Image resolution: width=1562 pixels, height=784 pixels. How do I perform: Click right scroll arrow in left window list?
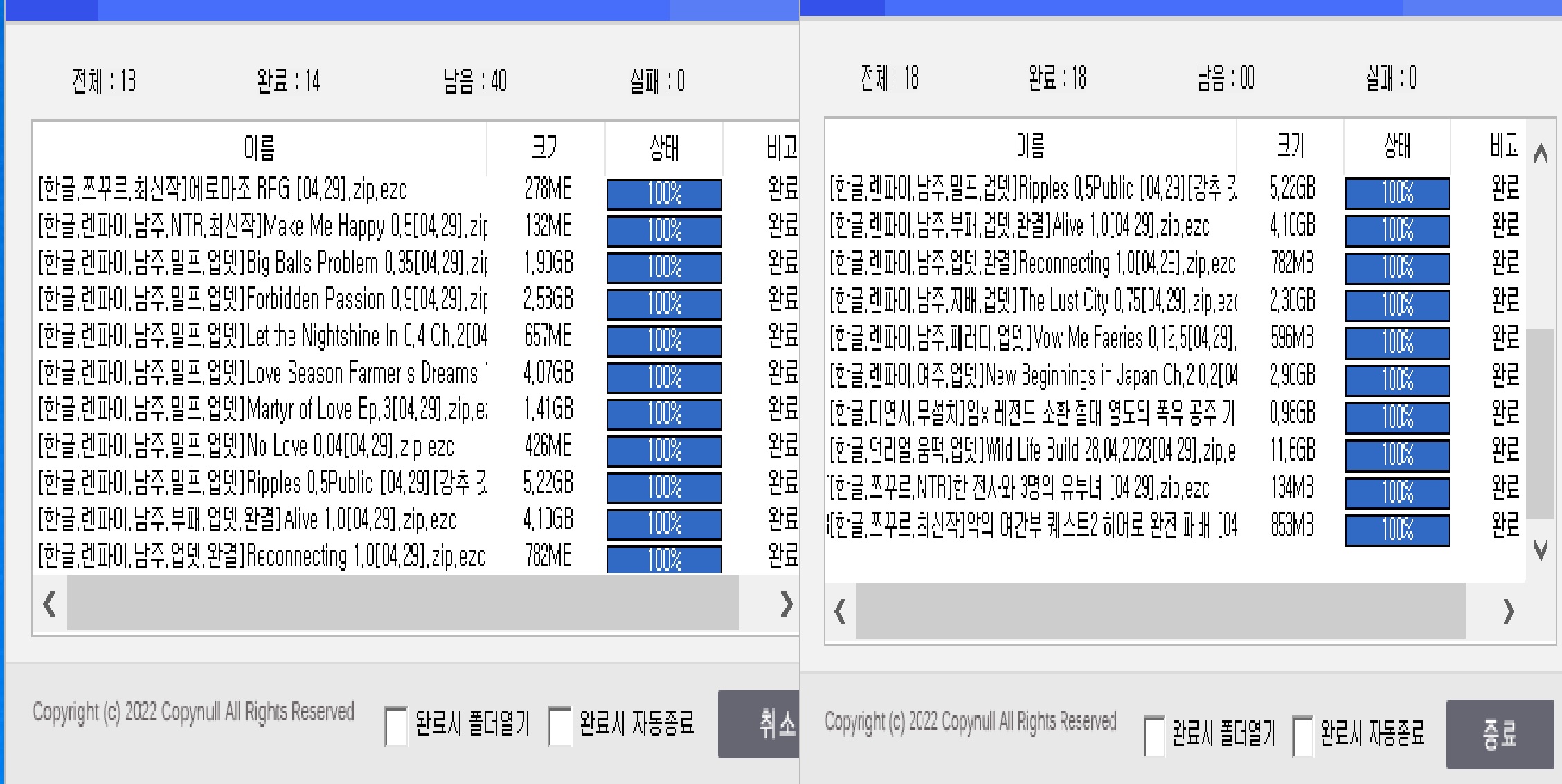tap(785, 605)
